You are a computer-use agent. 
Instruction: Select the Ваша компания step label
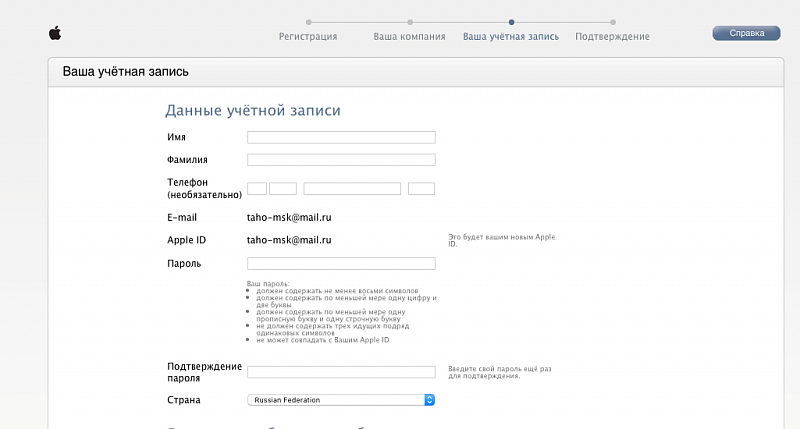pos(409,37)
